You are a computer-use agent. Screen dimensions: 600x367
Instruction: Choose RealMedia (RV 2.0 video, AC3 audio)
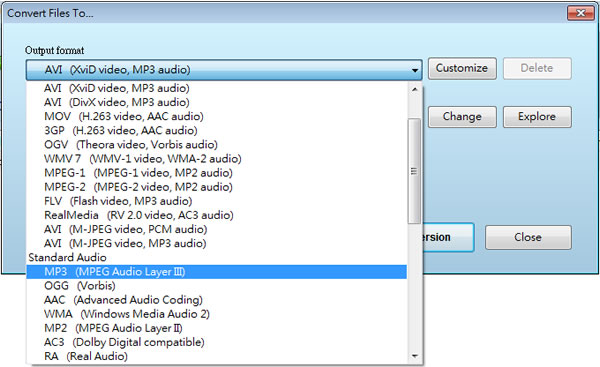217,215
